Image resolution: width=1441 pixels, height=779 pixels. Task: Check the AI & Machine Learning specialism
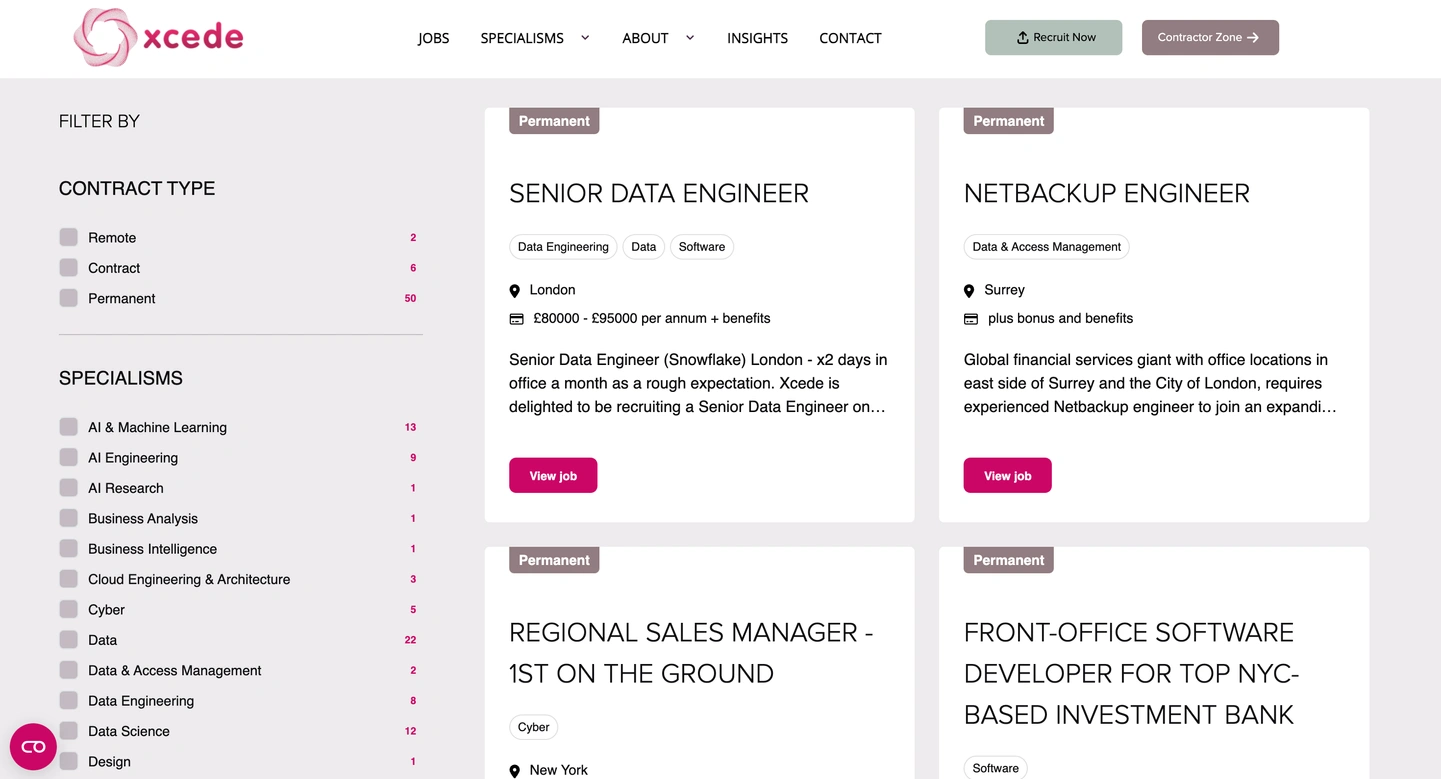(69, 427)
